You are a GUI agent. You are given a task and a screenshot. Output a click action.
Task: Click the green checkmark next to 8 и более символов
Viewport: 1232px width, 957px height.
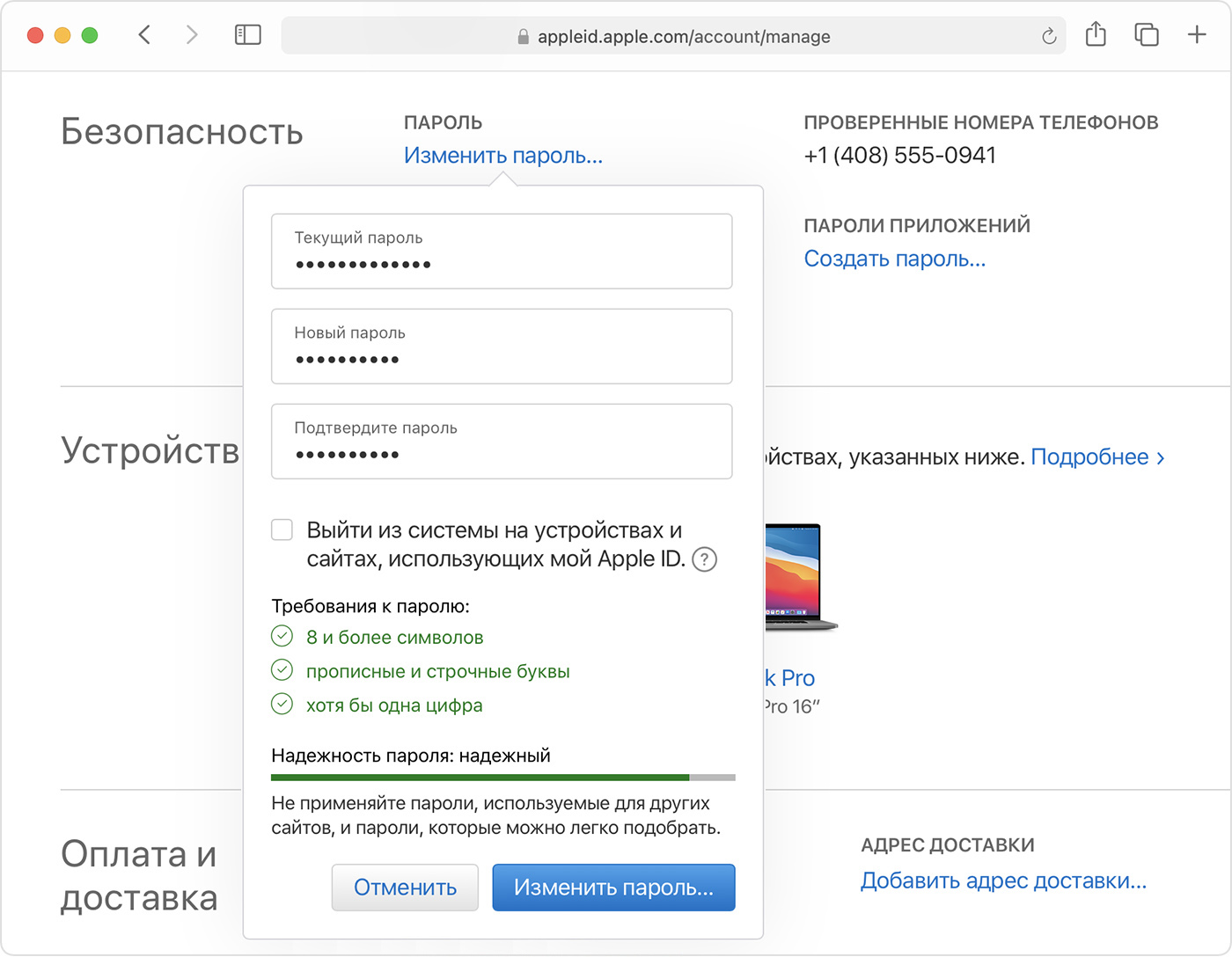[282, 636]
